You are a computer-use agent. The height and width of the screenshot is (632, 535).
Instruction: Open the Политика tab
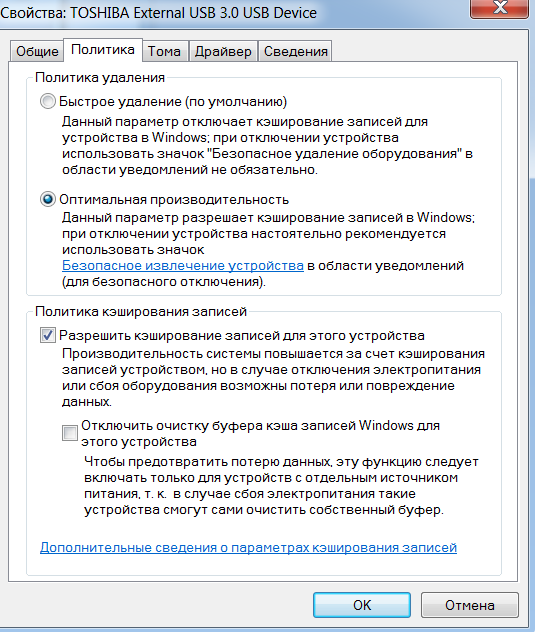pos(103,50)
